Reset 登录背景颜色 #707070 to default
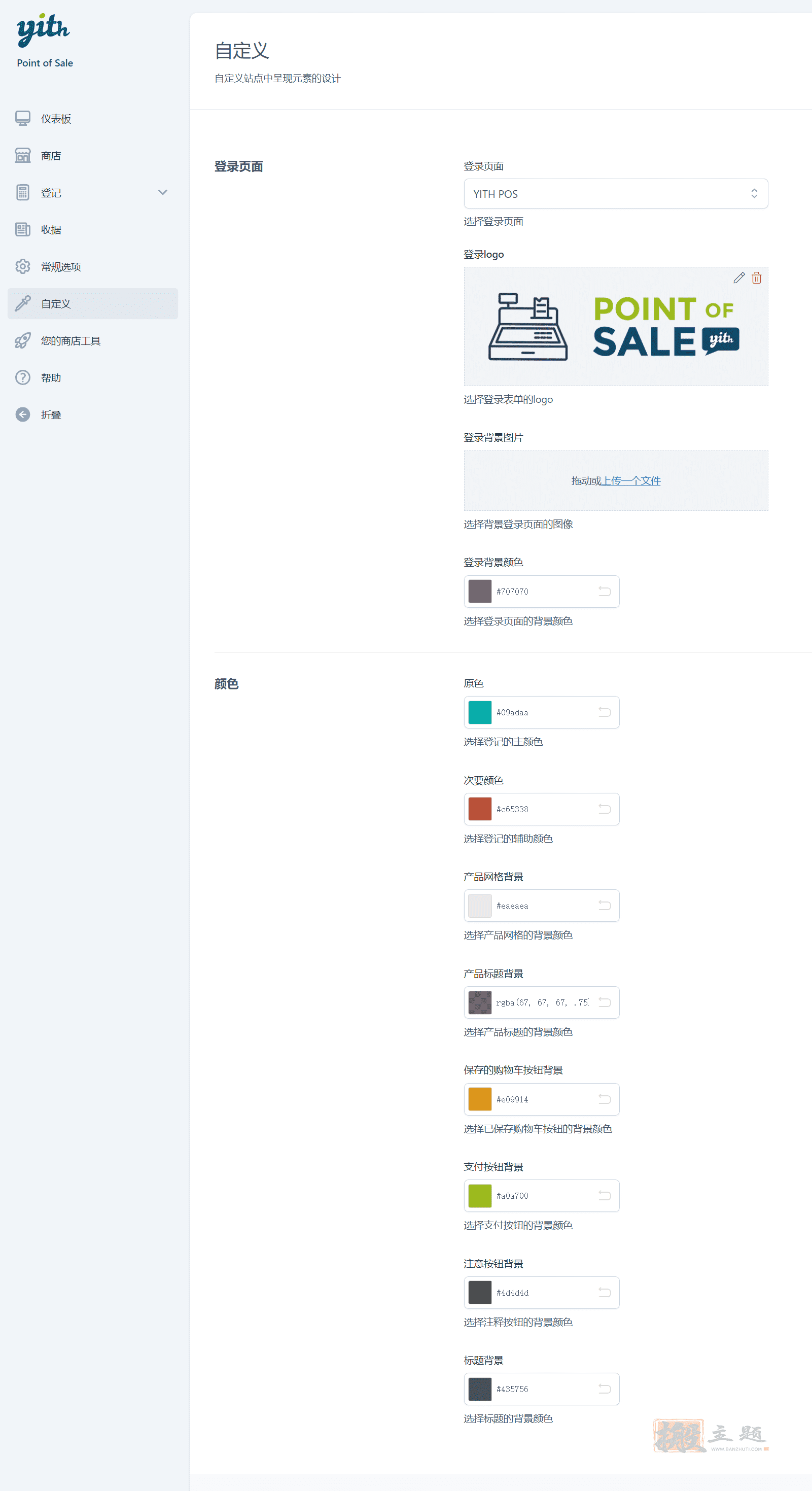The height and width of the screenshot is (1491, 812). [604, 592]
